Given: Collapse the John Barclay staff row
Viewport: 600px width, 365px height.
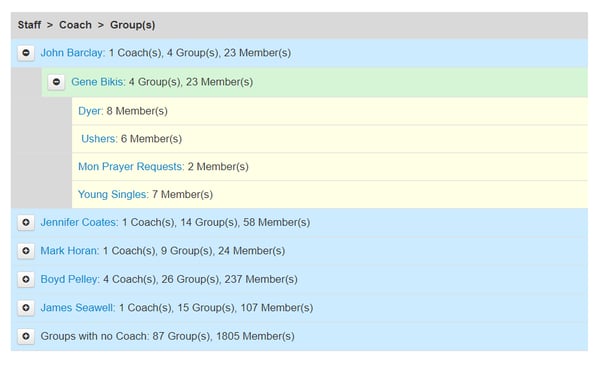Looking at the screenshot, I should (26, 53).
